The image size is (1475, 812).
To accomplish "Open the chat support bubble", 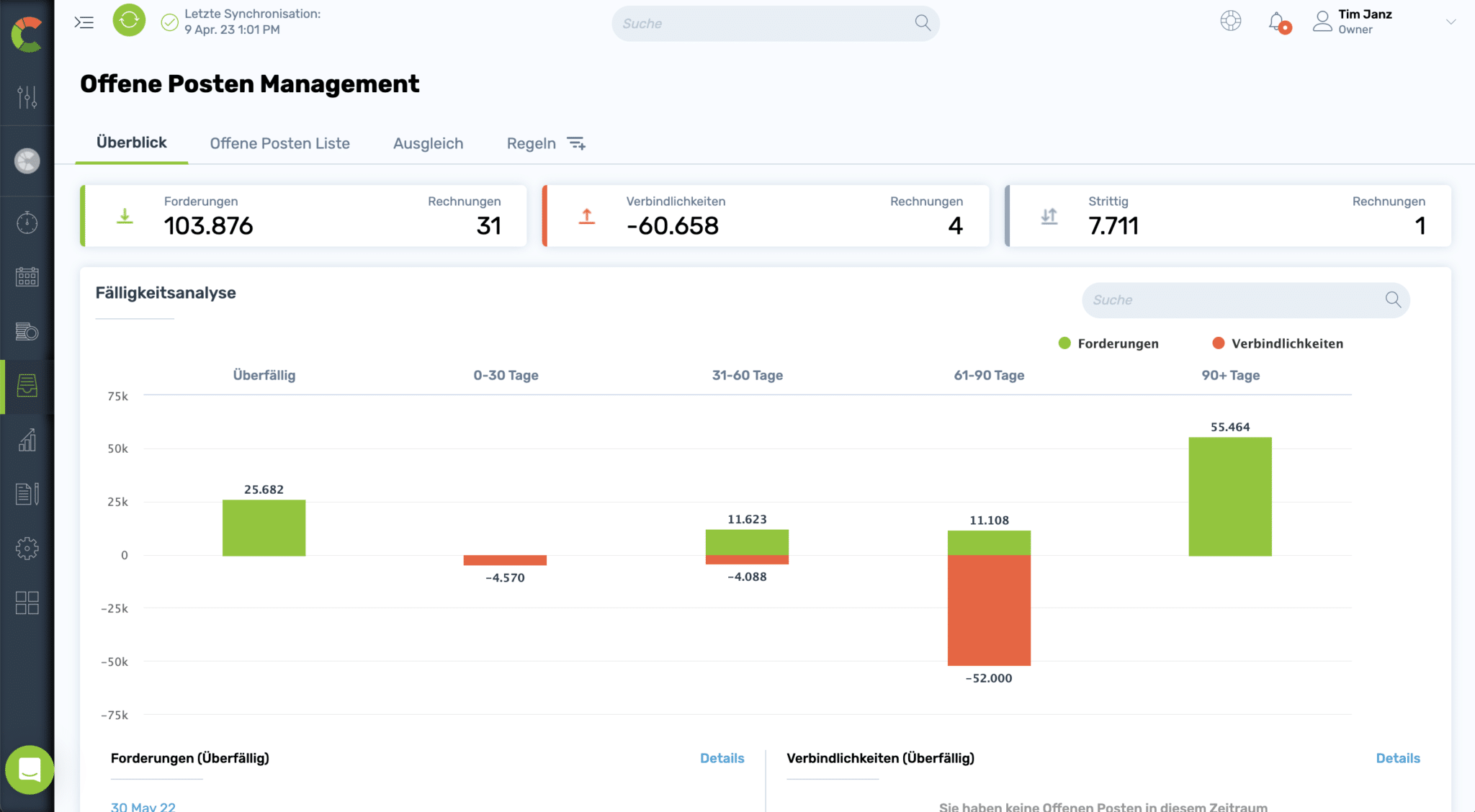I will (x=30, y=770).
